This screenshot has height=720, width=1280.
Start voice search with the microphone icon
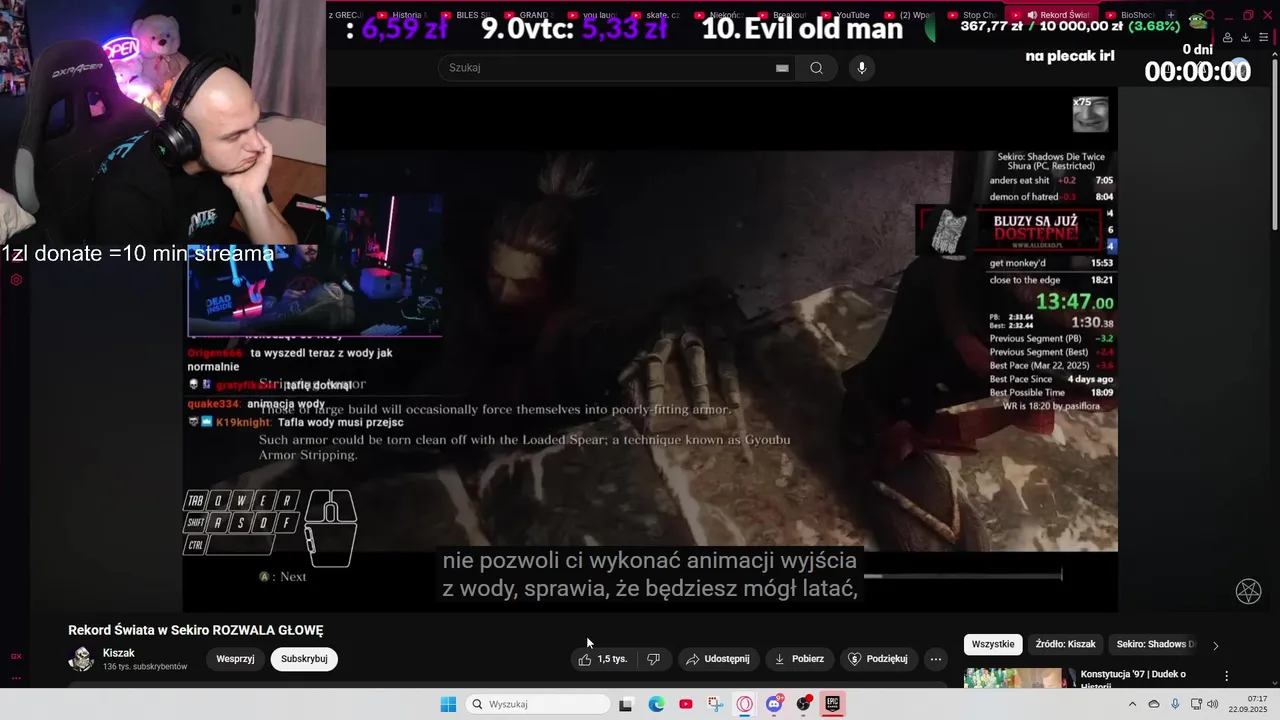tap(862, 68)
